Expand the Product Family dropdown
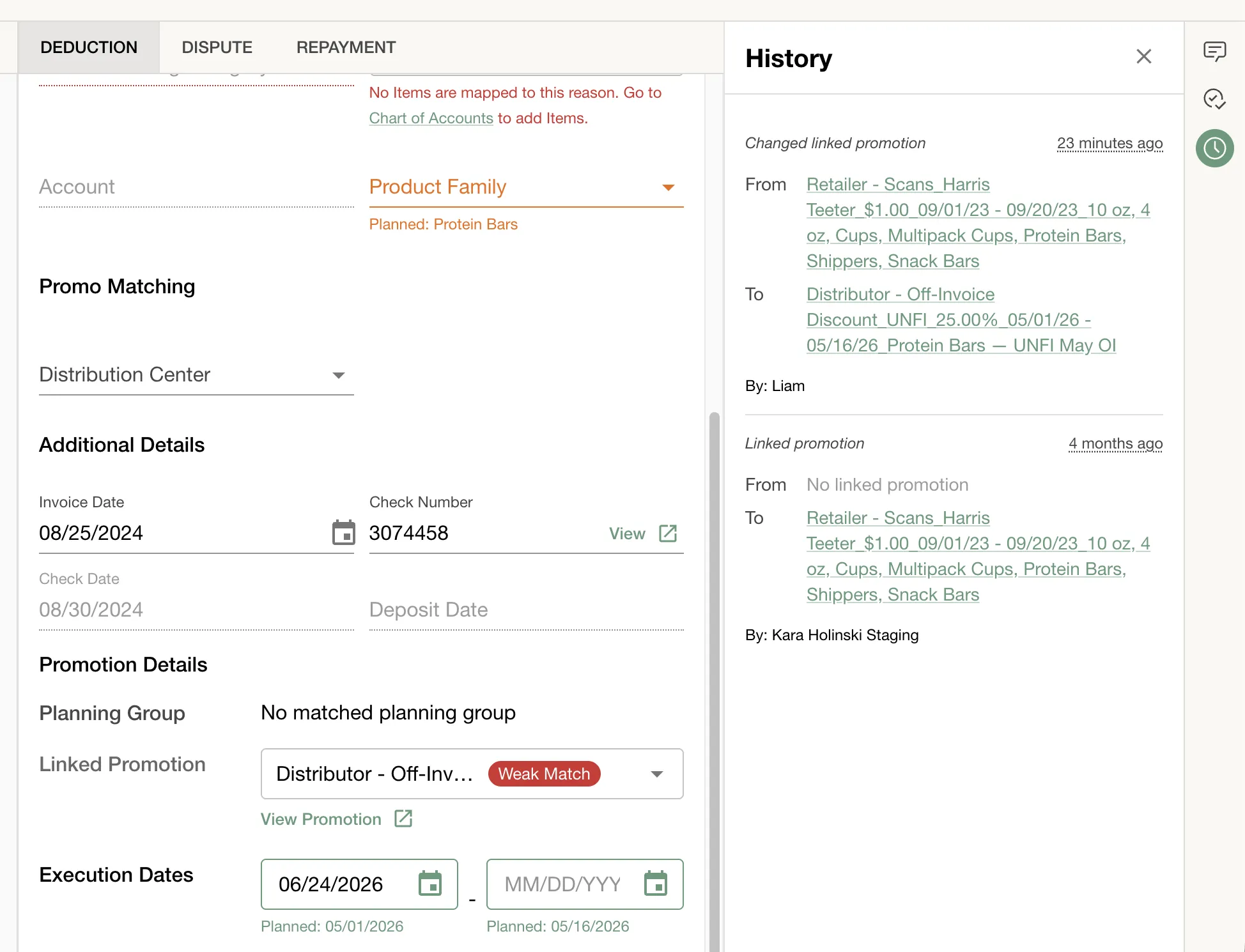This screenshot has width=1245, height=952. (x=527, y=187)
